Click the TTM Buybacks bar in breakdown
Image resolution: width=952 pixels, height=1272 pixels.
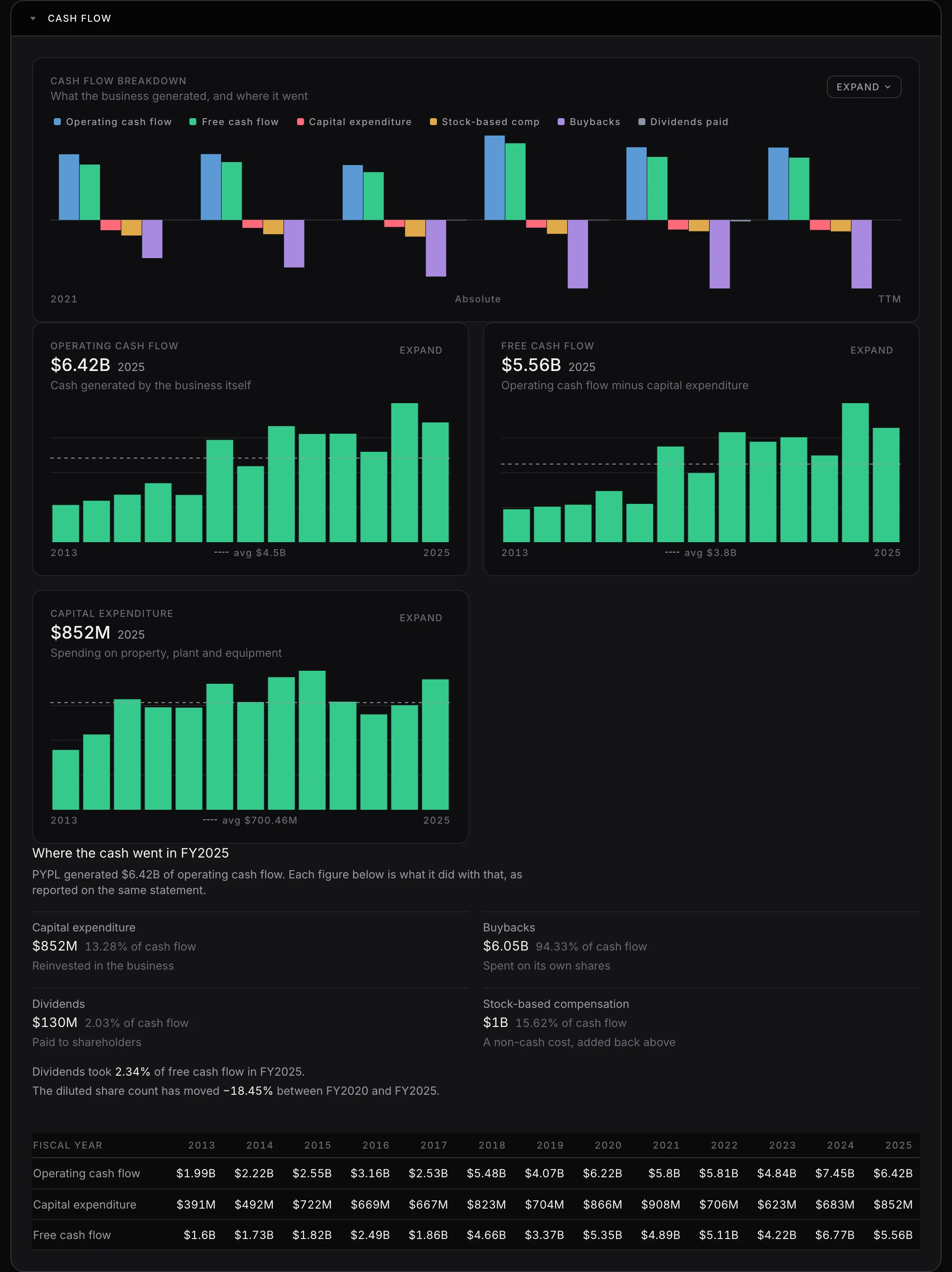[x=861, y=254]
